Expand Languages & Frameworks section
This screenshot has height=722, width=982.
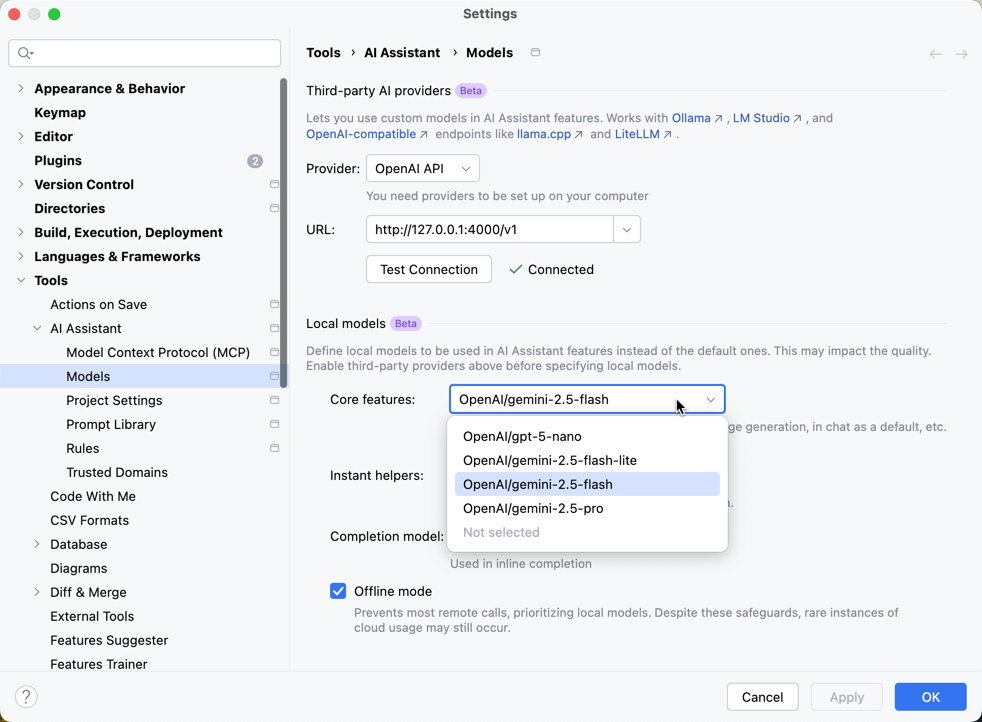(21, 256)
